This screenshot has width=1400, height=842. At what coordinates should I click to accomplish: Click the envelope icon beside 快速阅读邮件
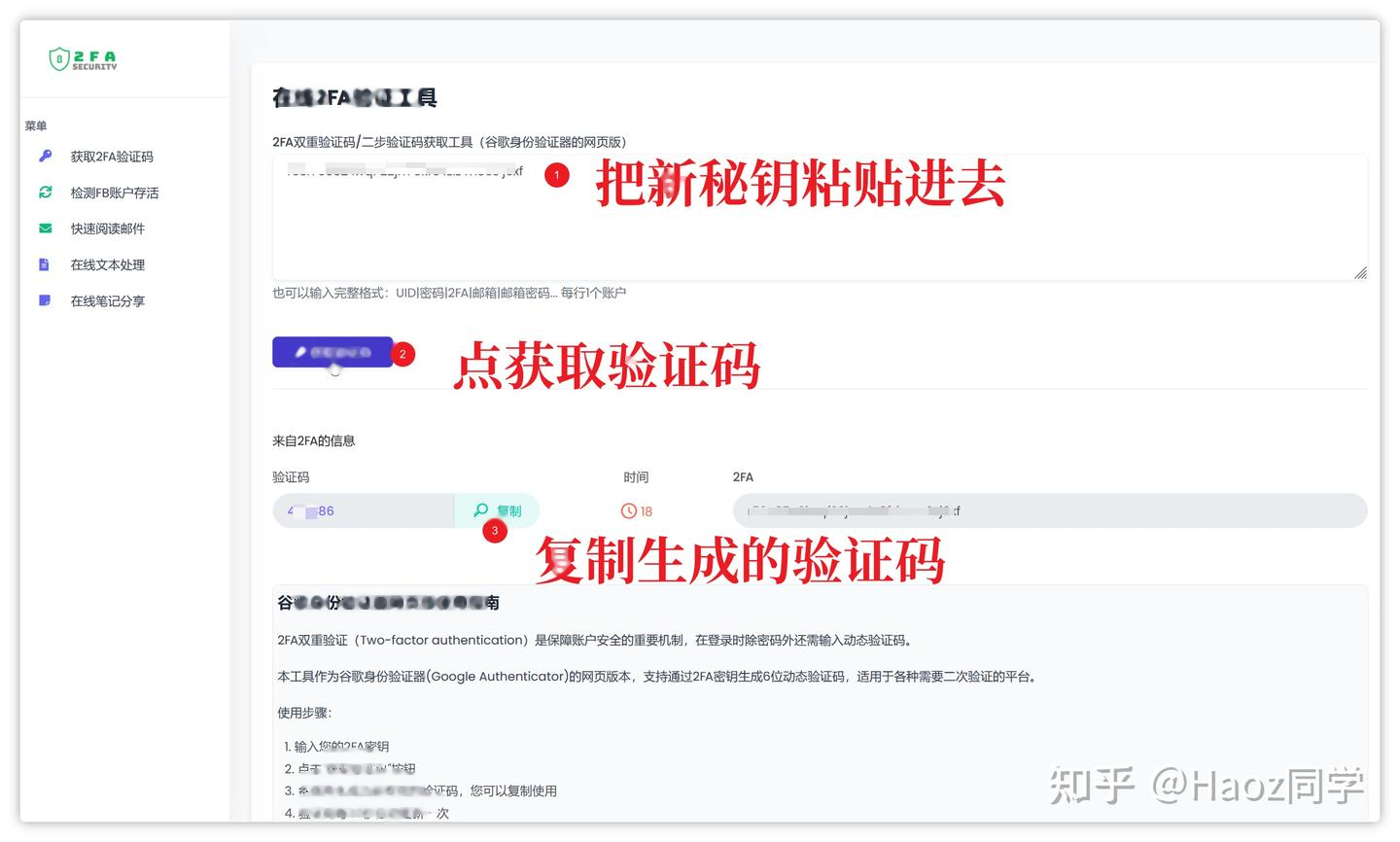coord(45,228)
